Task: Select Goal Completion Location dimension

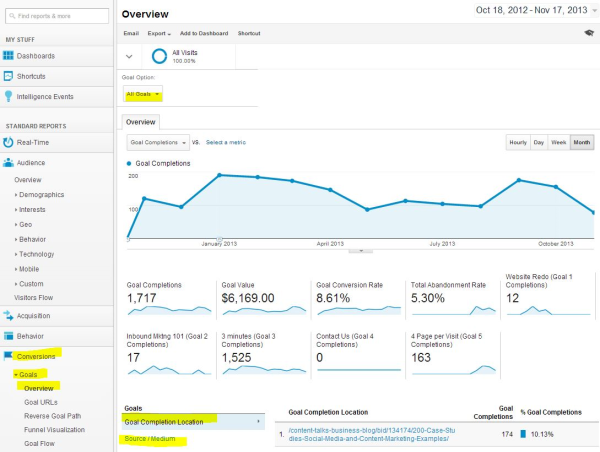Action: click(x=193, y=422)
